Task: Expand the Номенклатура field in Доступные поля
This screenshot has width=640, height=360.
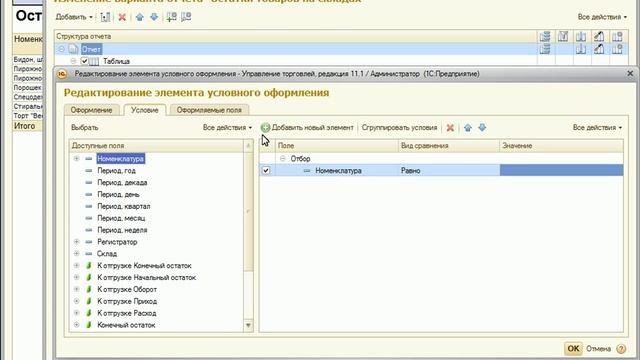Action: coord(76,159)
